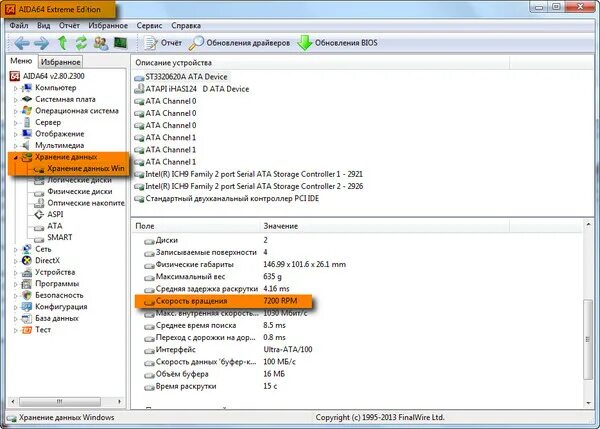Open the Отчёт menu in menu bar
This screenshot has width=600, height=429.
click(69, 26)
